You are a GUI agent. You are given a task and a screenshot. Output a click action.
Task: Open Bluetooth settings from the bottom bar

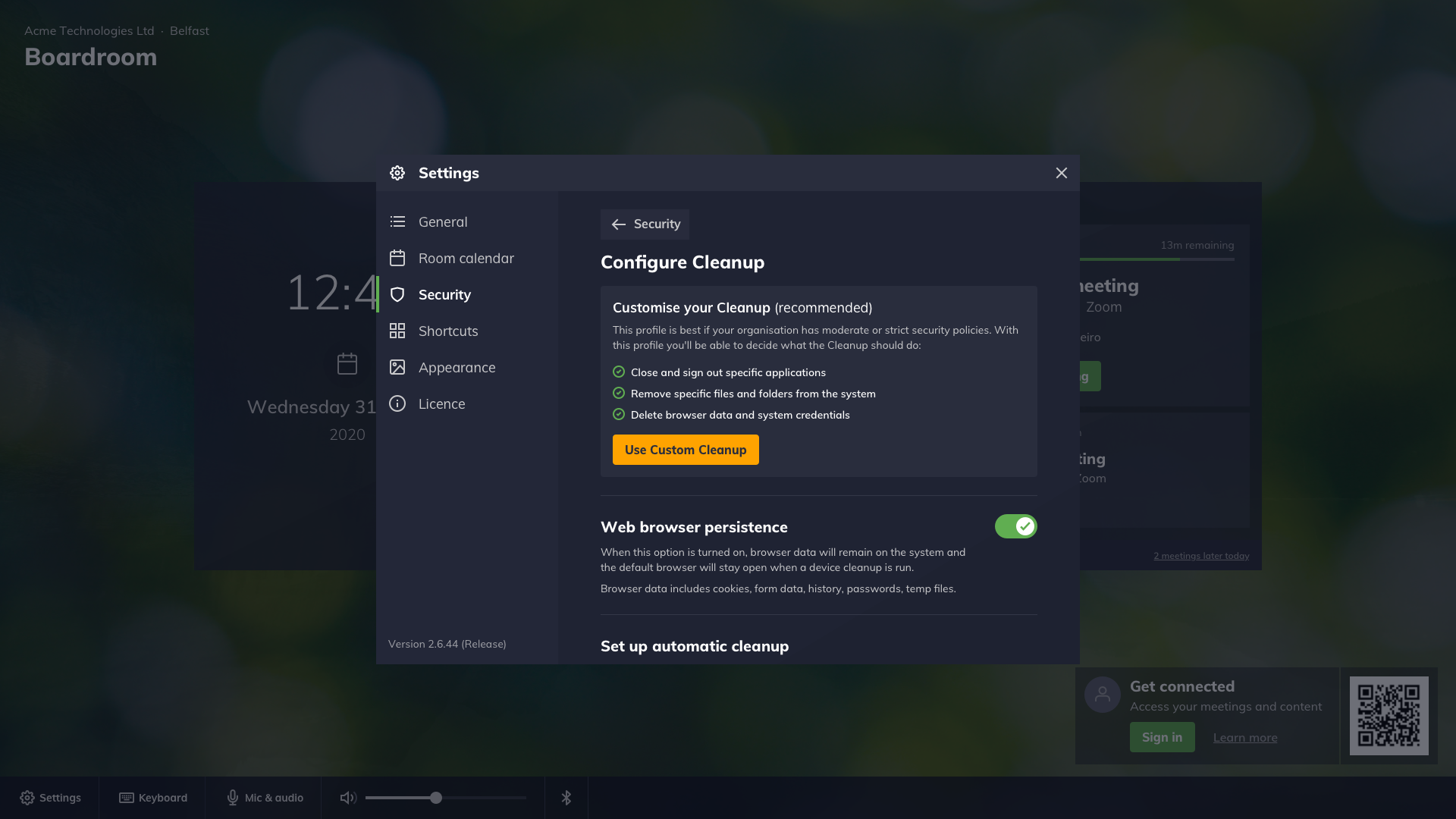click(x=566, y=797)
